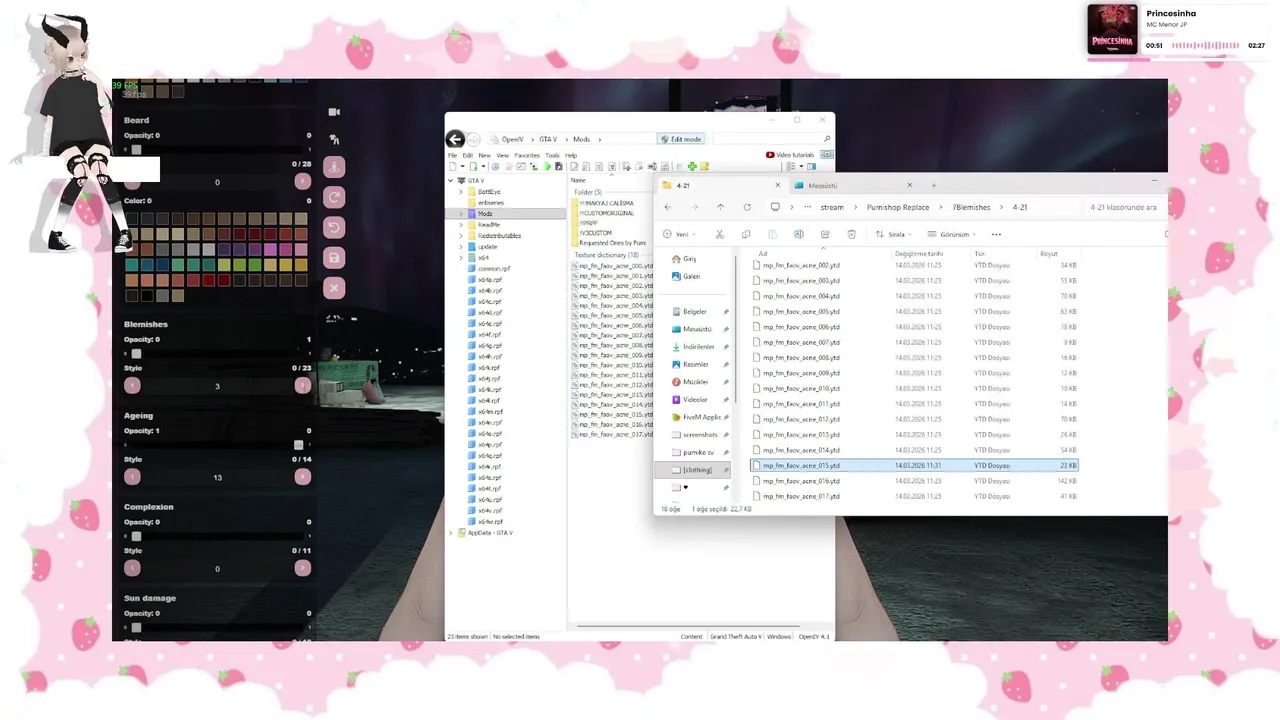Image resolution: width=1280 pixels, height=720 pixels.
Task: Select common.rpf in OpenIV tree
Action: [494, 268]
